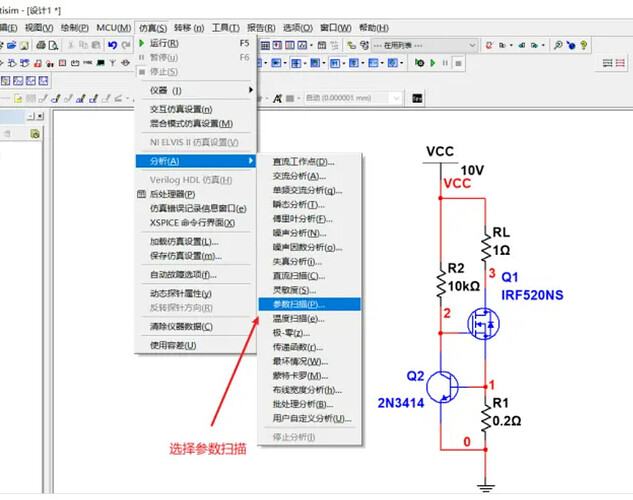This screenshot has width=633, height=500.
Task: Open Print Preview from the toolbar
Action: (x=53, y=45)
